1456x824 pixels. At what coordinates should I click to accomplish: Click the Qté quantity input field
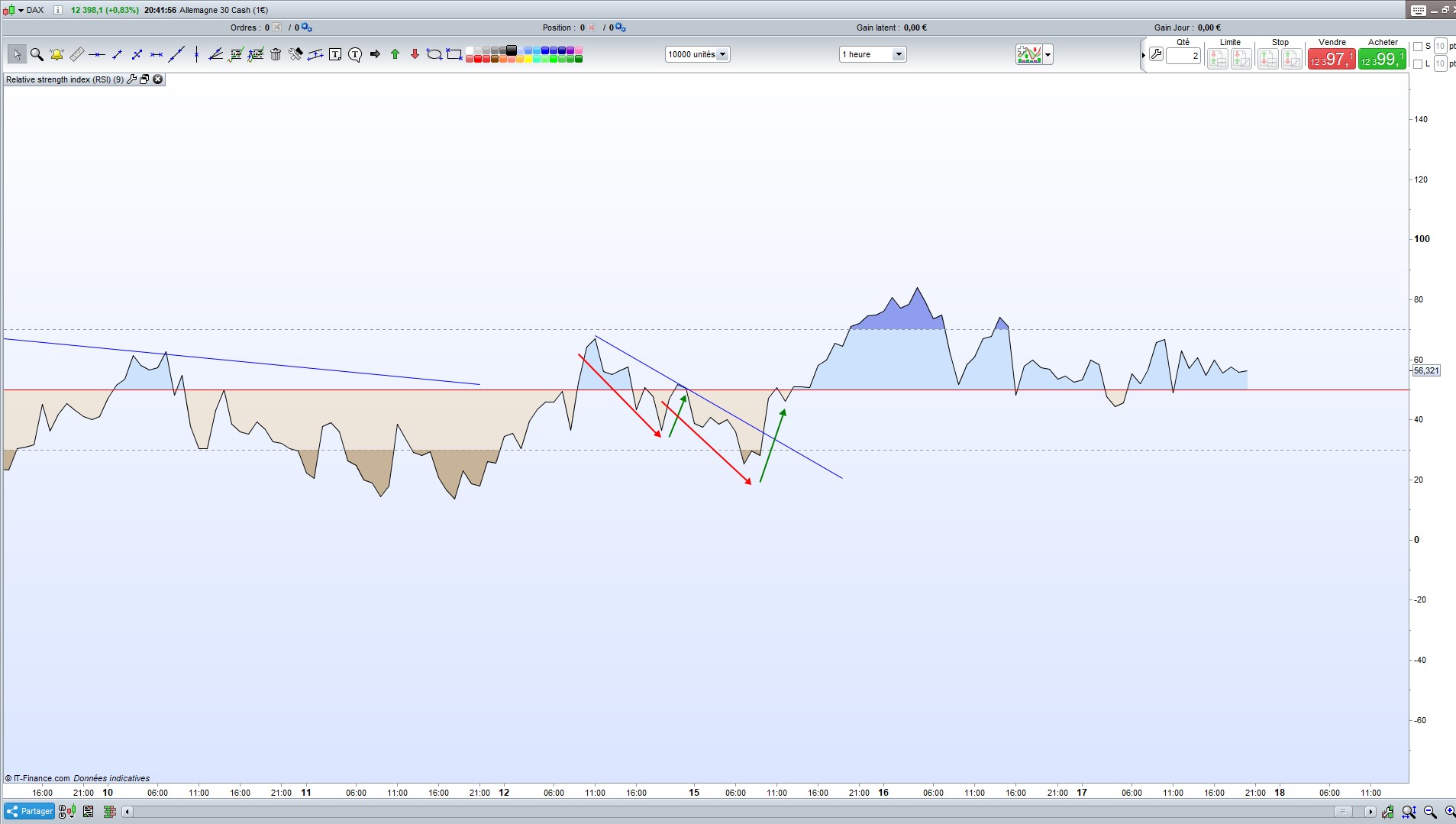pos(1183,56)
